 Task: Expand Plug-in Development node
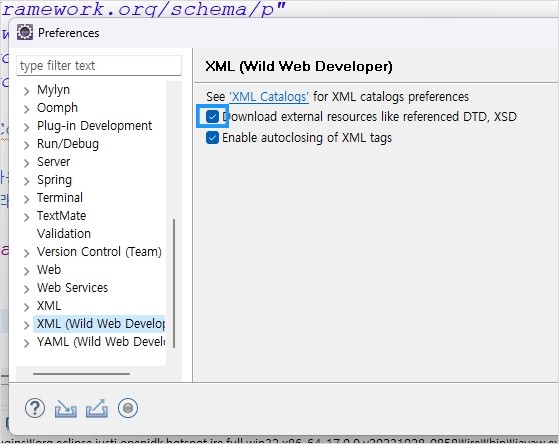click(26, 127)
